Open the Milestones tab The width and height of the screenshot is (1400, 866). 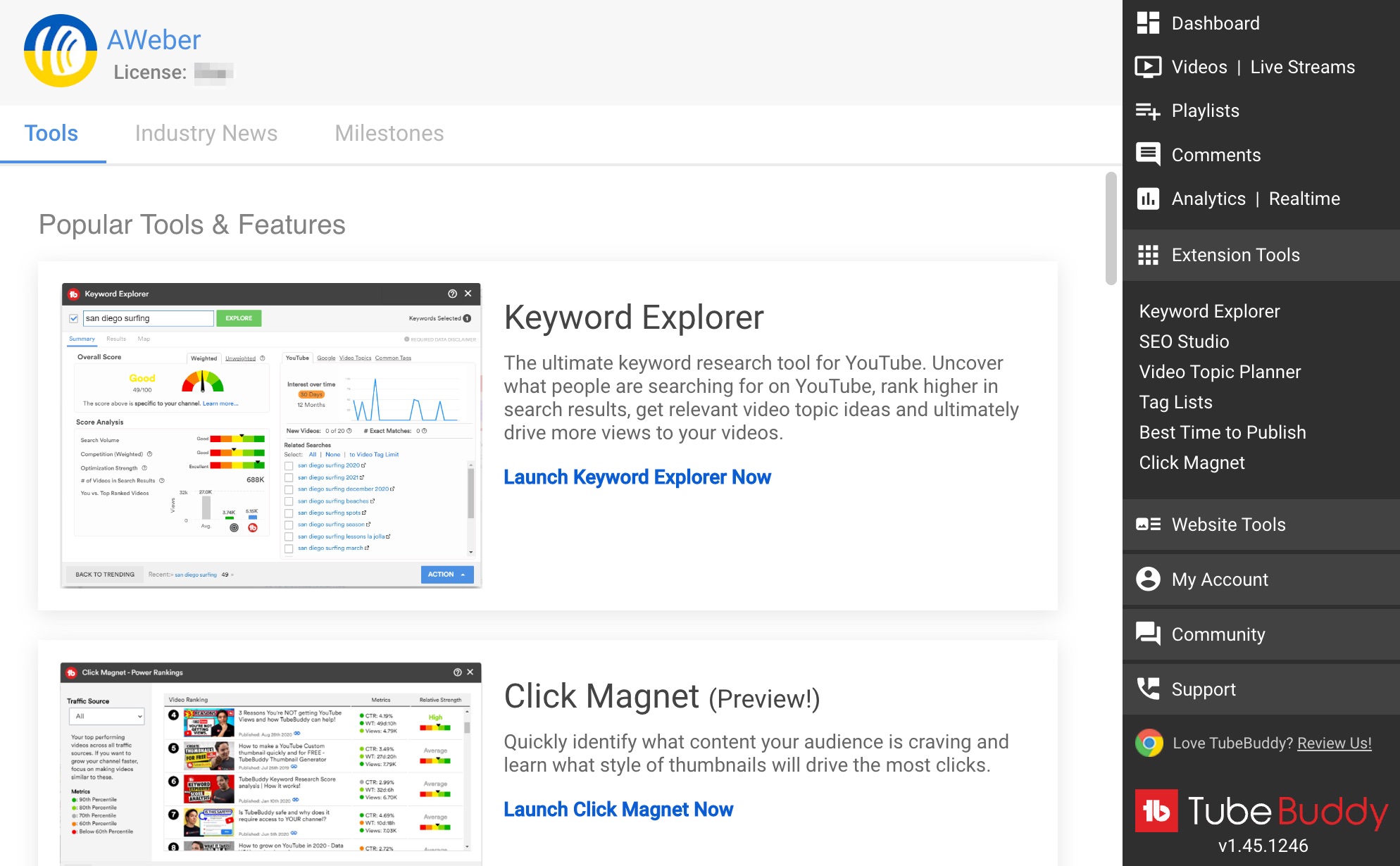[389, 133]
